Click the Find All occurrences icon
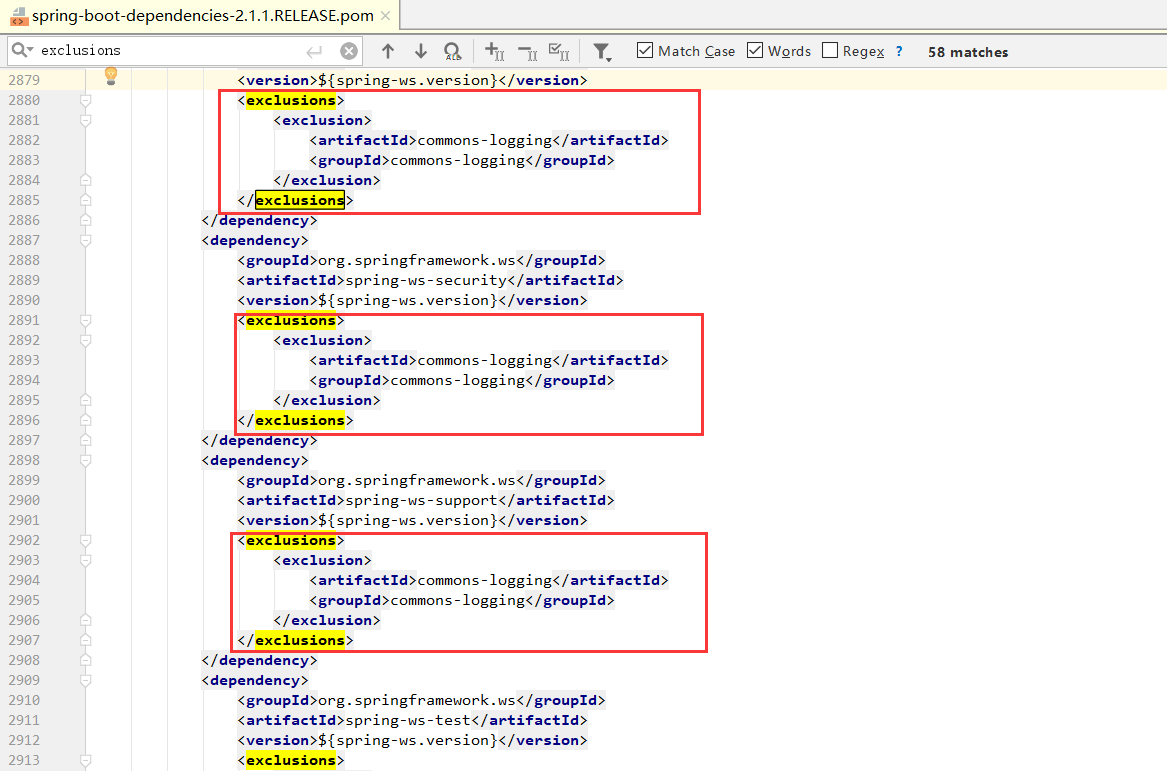This screenshot has width=1167, height=771. click(x=453, y=51)
